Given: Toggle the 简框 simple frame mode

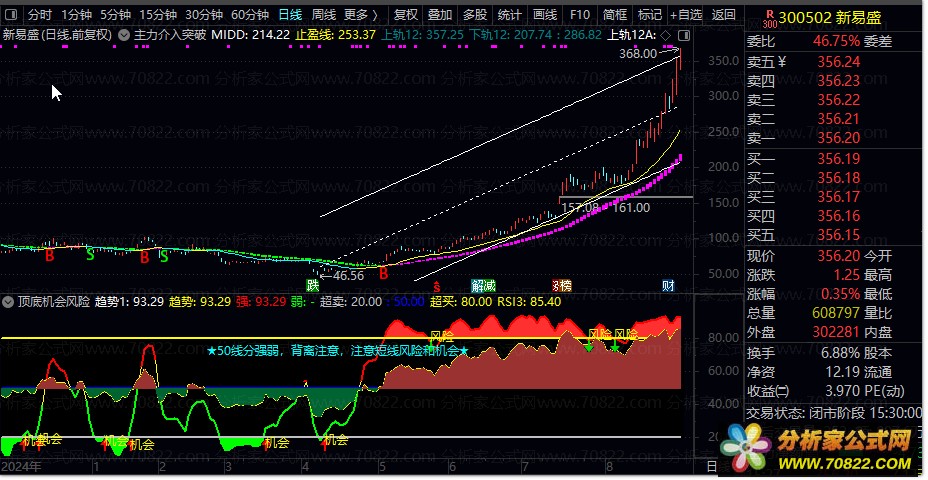Looking at the screenshot, I should point(615,15).
